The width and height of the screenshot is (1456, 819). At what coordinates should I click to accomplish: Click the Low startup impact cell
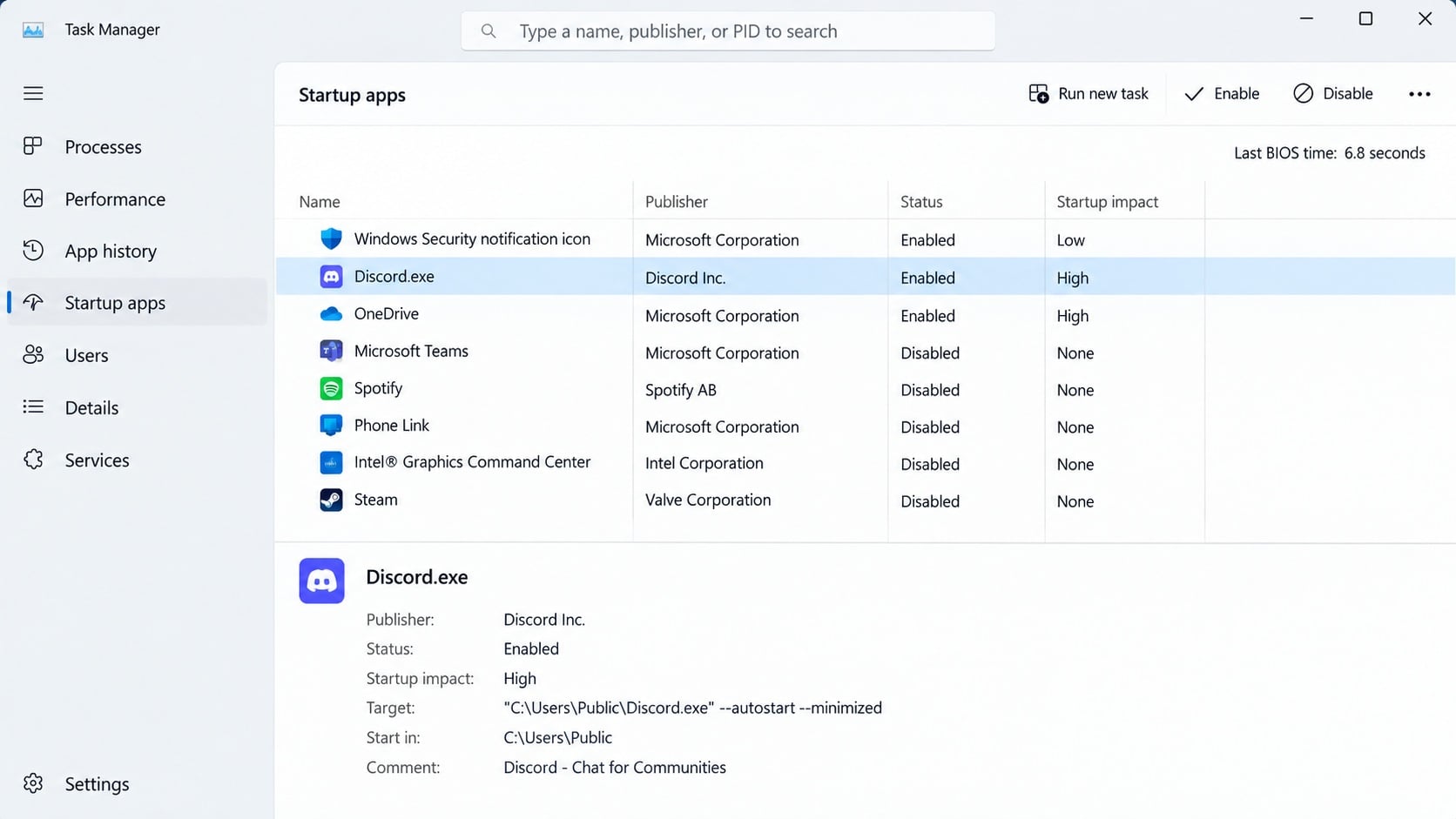(1070, 240)
